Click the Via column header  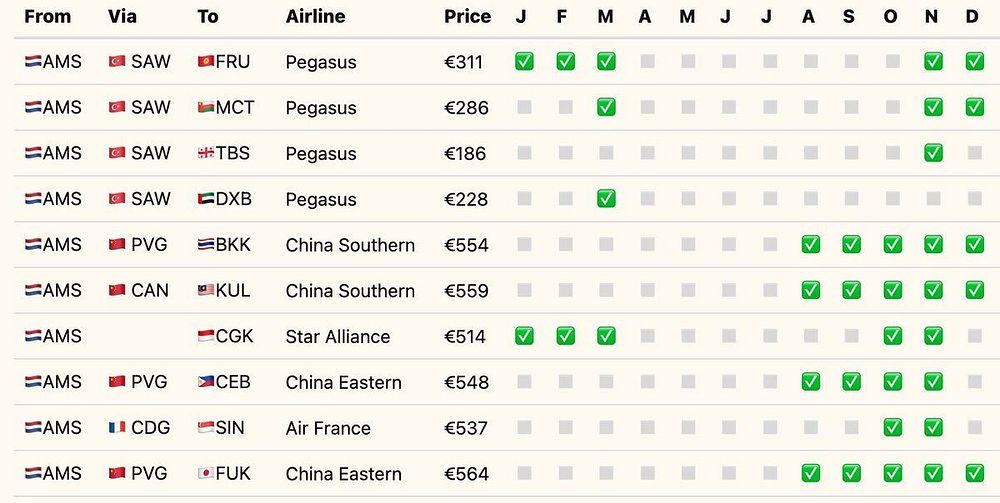[x=122, y=16]
